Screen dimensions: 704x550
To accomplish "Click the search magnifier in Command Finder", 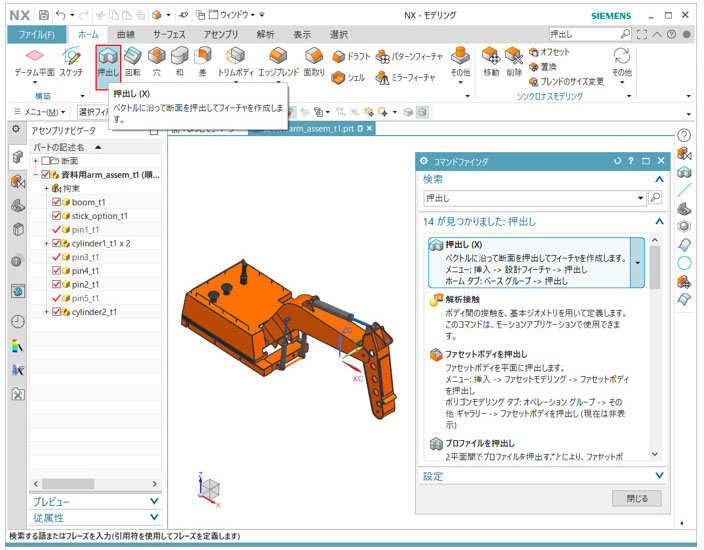I will (655, 198).
